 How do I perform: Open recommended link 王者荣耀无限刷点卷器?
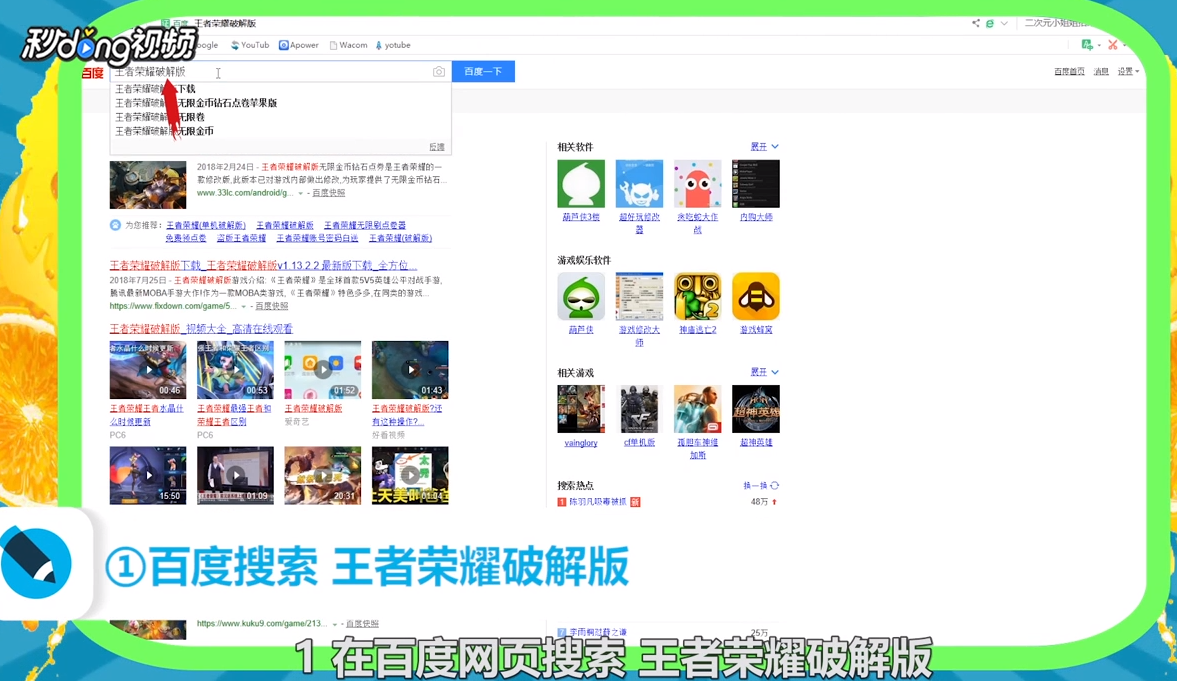(x=365, y=225)
